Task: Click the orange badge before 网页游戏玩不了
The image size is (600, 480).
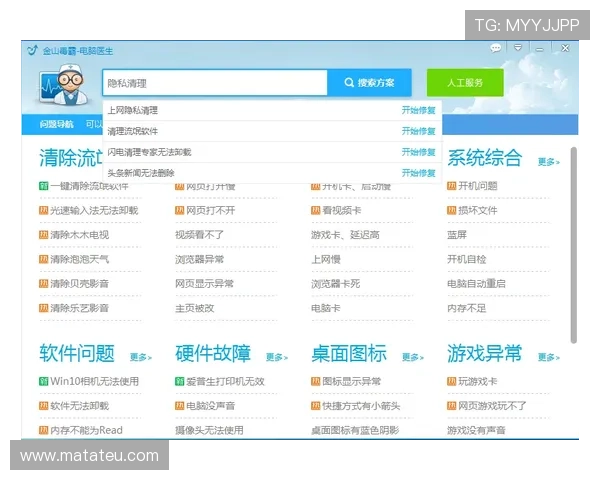Action: point(452,406)
